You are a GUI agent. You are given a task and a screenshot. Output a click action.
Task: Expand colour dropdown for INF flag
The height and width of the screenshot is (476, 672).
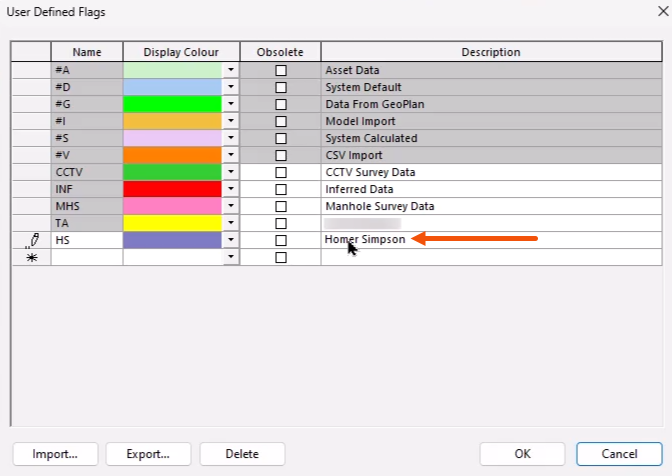[x=231, y=189]
